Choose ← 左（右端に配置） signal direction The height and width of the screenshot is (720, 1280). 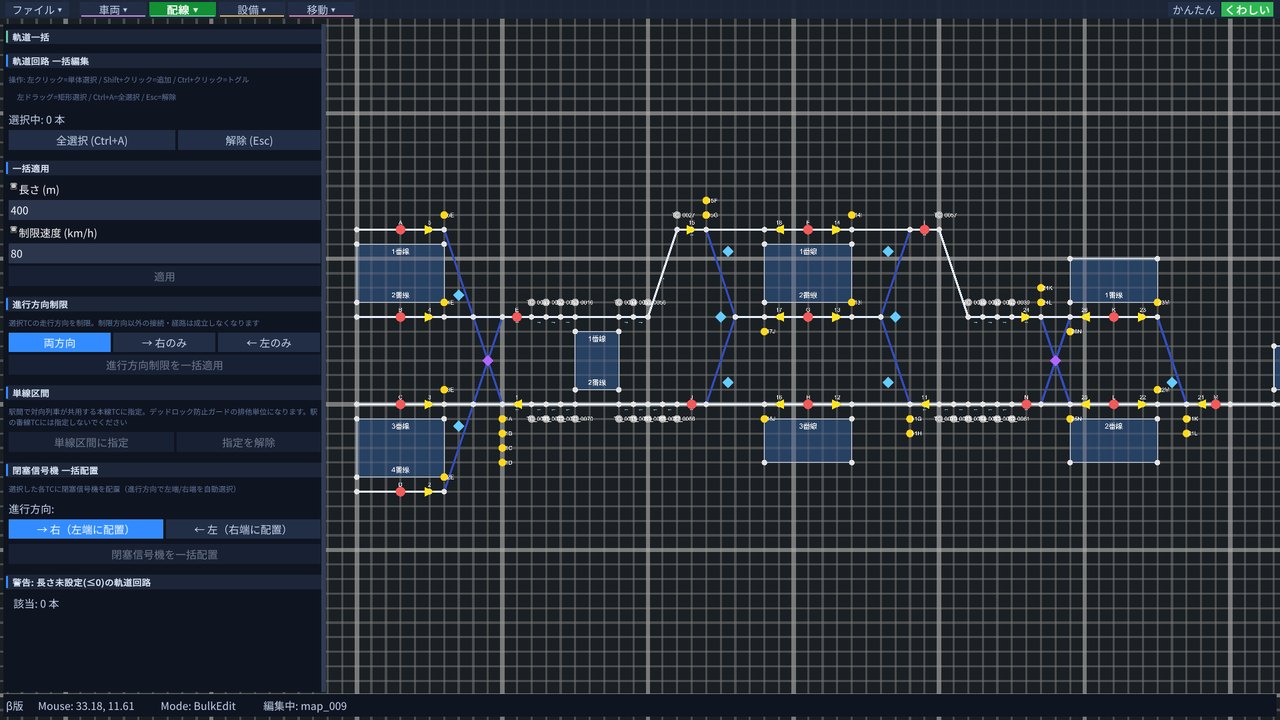(243, 529)
